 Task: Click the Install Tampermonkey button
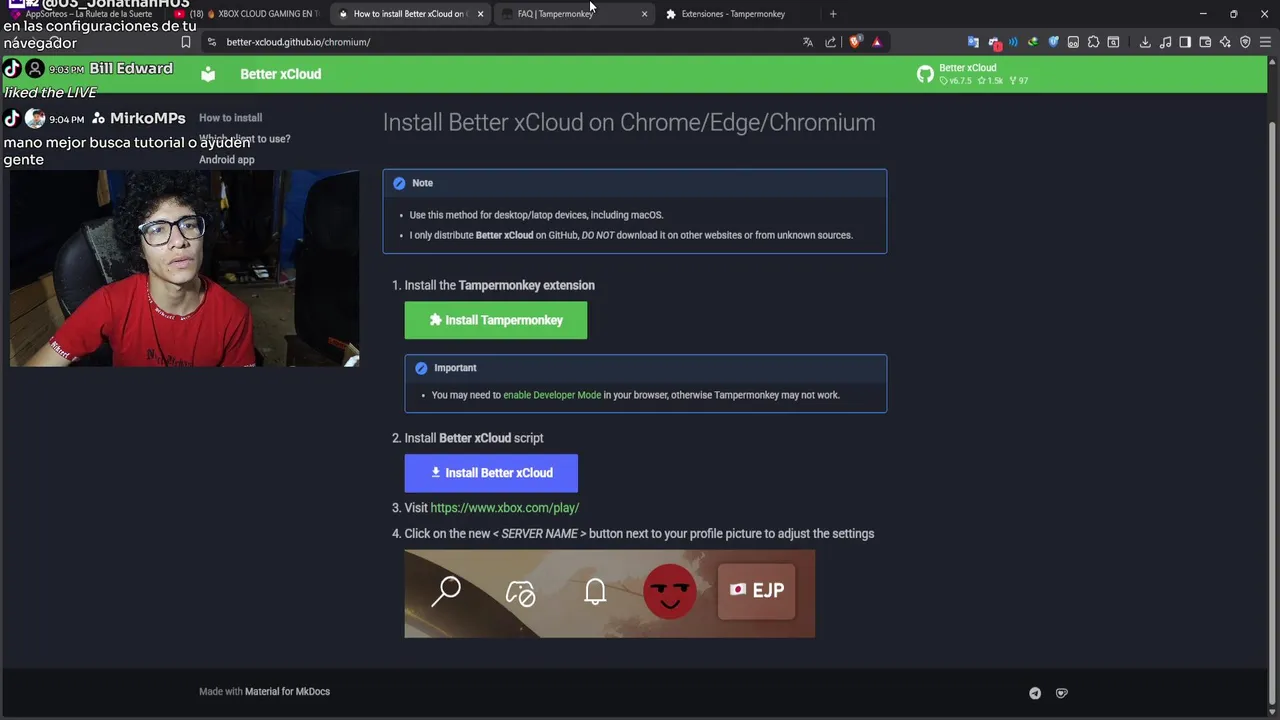coord(496,320)
